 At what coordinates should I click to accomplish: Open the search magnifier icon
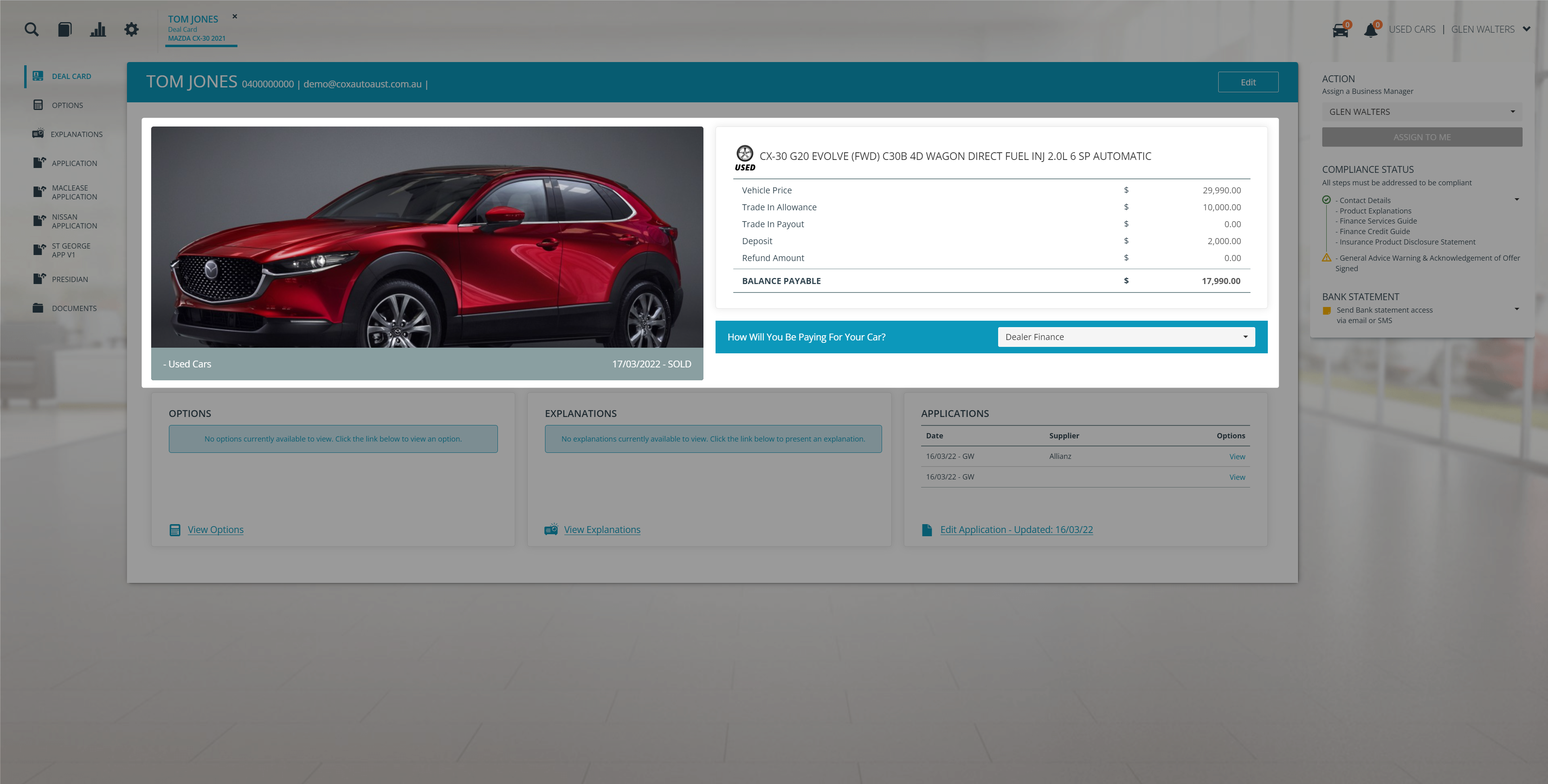click(31, 29)
